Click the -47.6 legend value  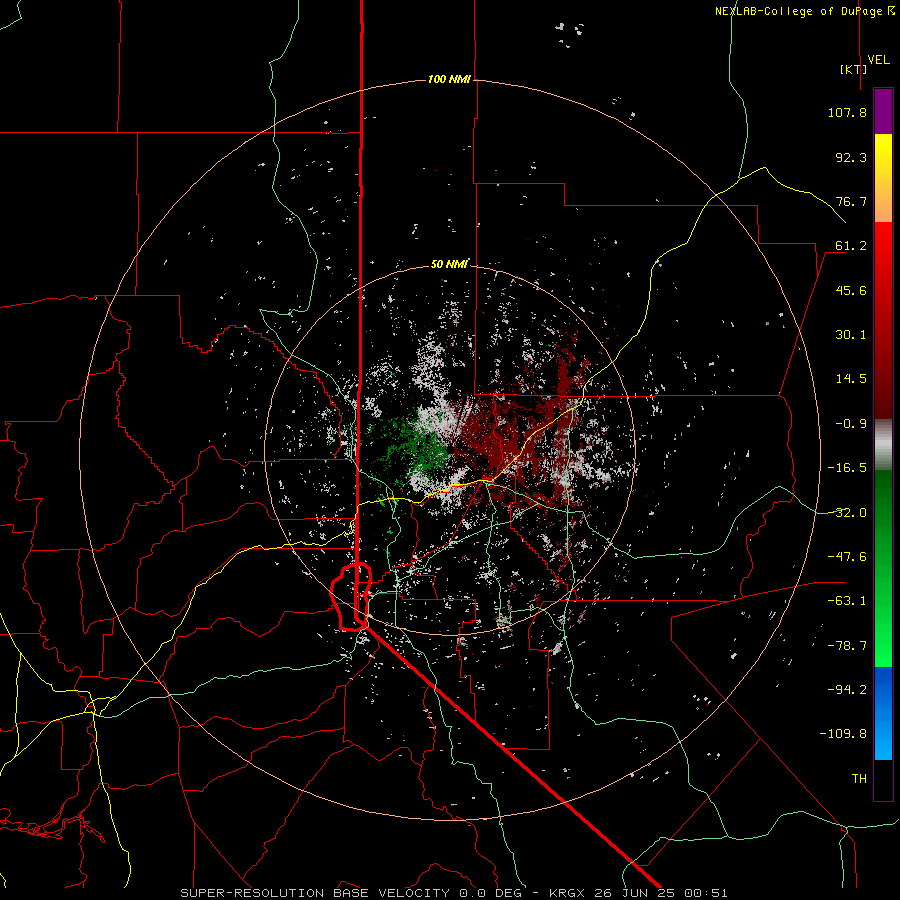point(847,557)
